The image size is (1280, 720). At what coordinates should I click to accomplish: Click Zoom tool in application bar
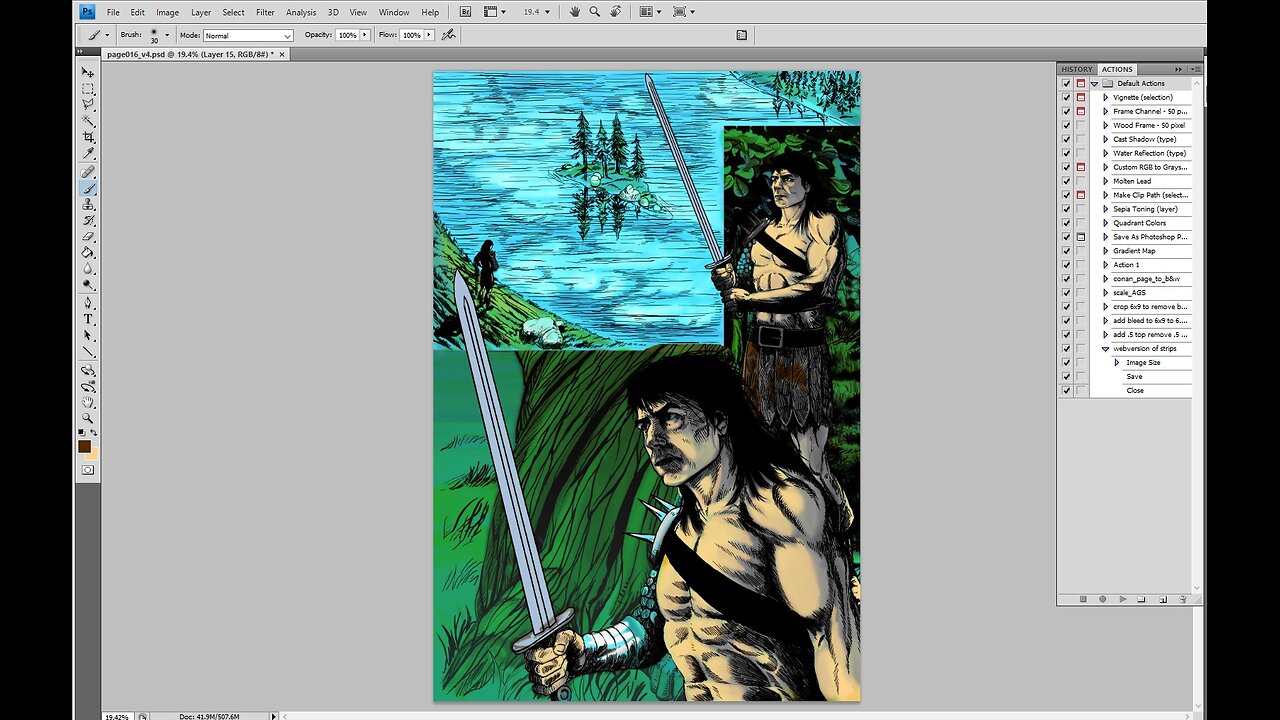[x=594, y=12]
